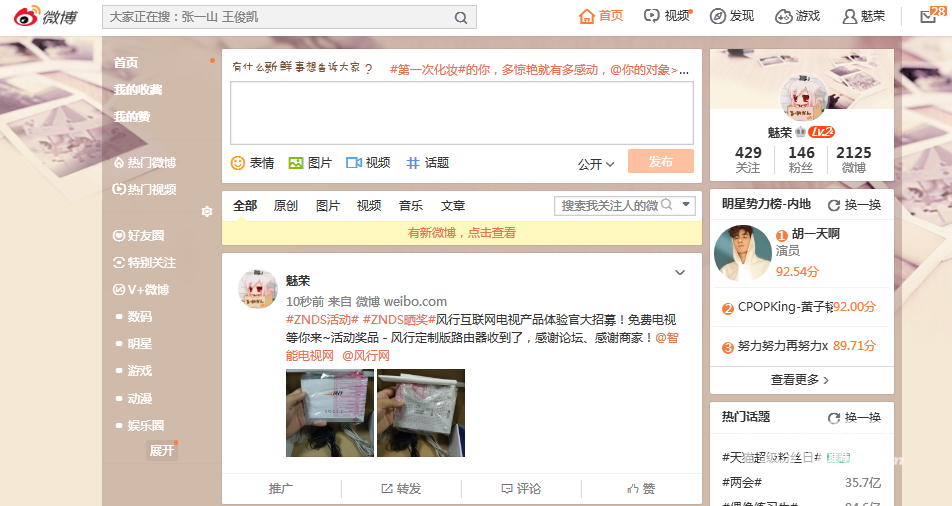Open first post photo thumbnail
This screenshot has width=952, height=506.
tap(330, 413)
